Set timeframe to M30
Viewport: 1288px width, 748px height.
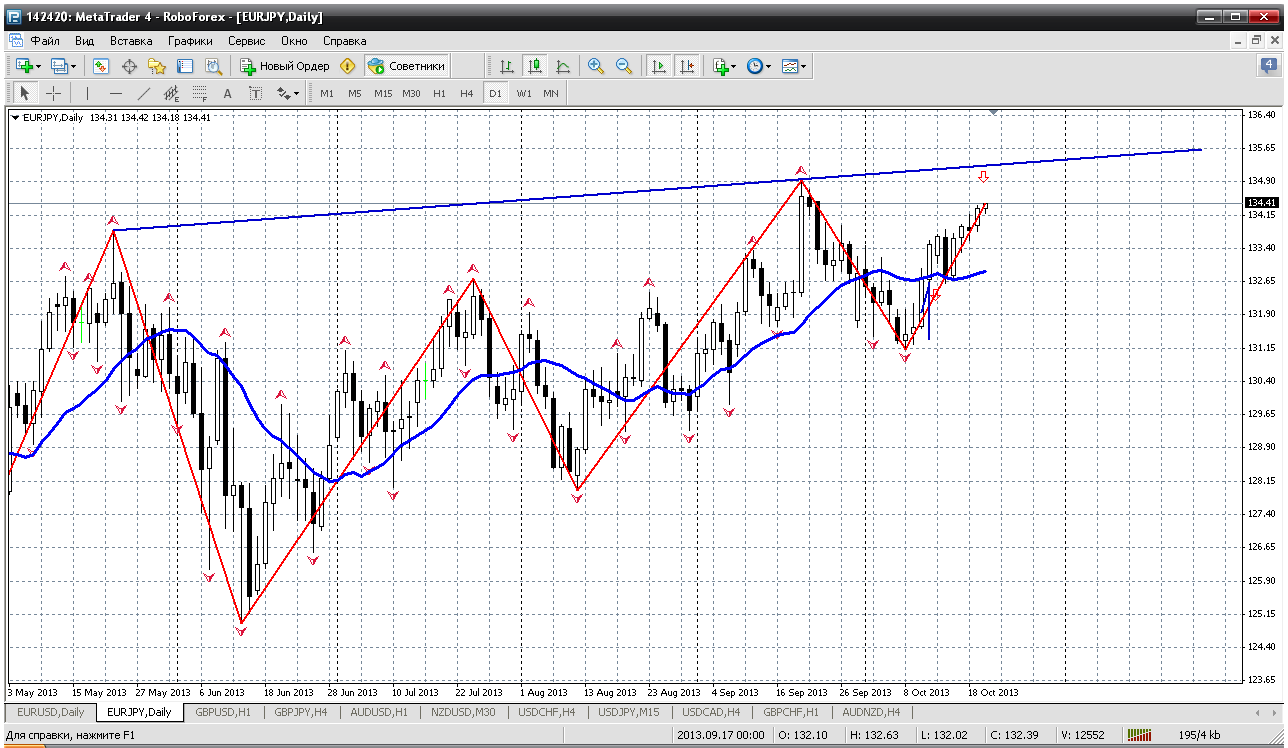[x=411, y=93]
